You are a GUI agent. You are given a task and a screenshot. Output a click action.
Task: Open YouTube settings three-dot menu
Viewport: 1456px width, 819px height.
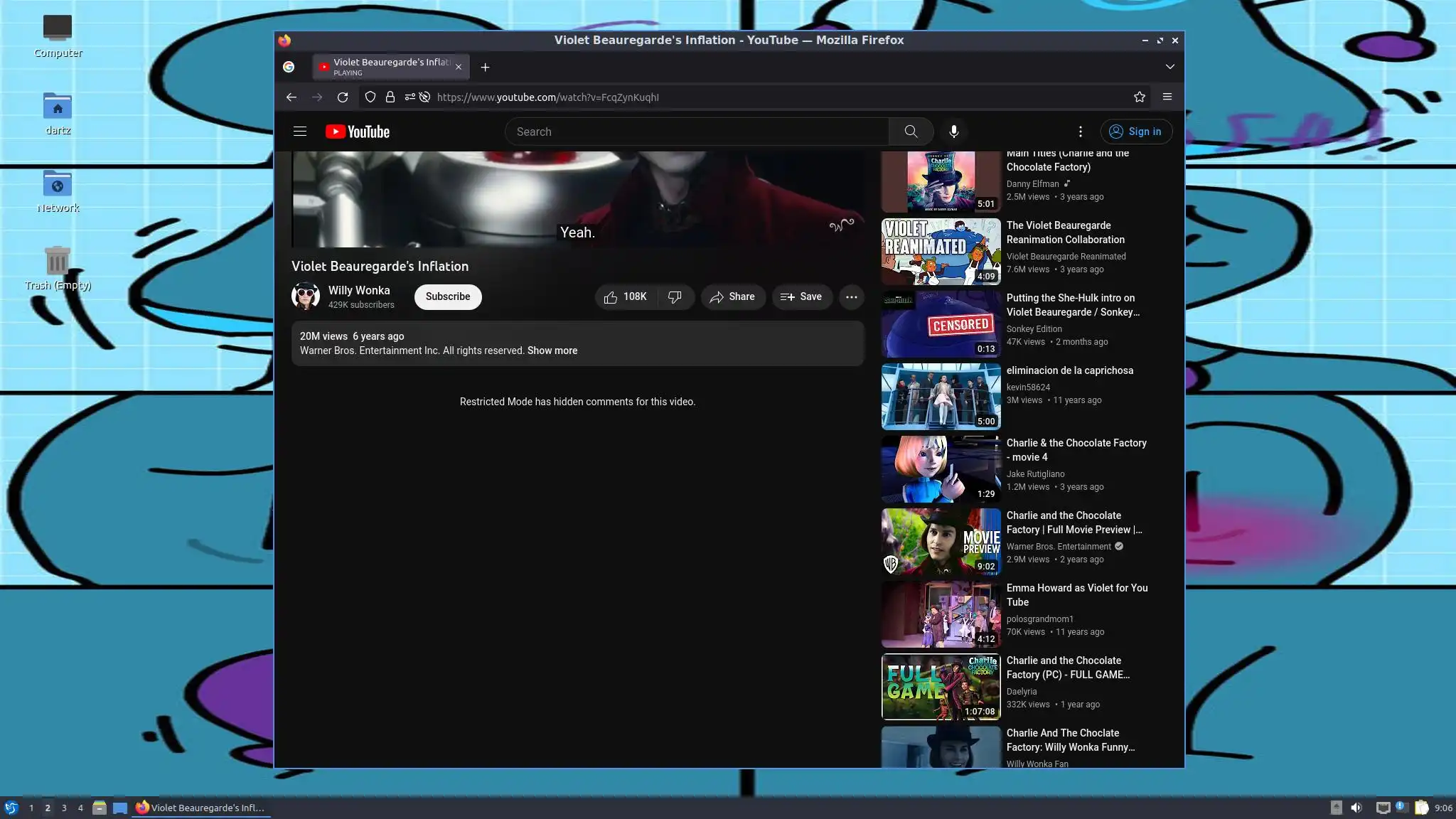[x=1080, y=132]
